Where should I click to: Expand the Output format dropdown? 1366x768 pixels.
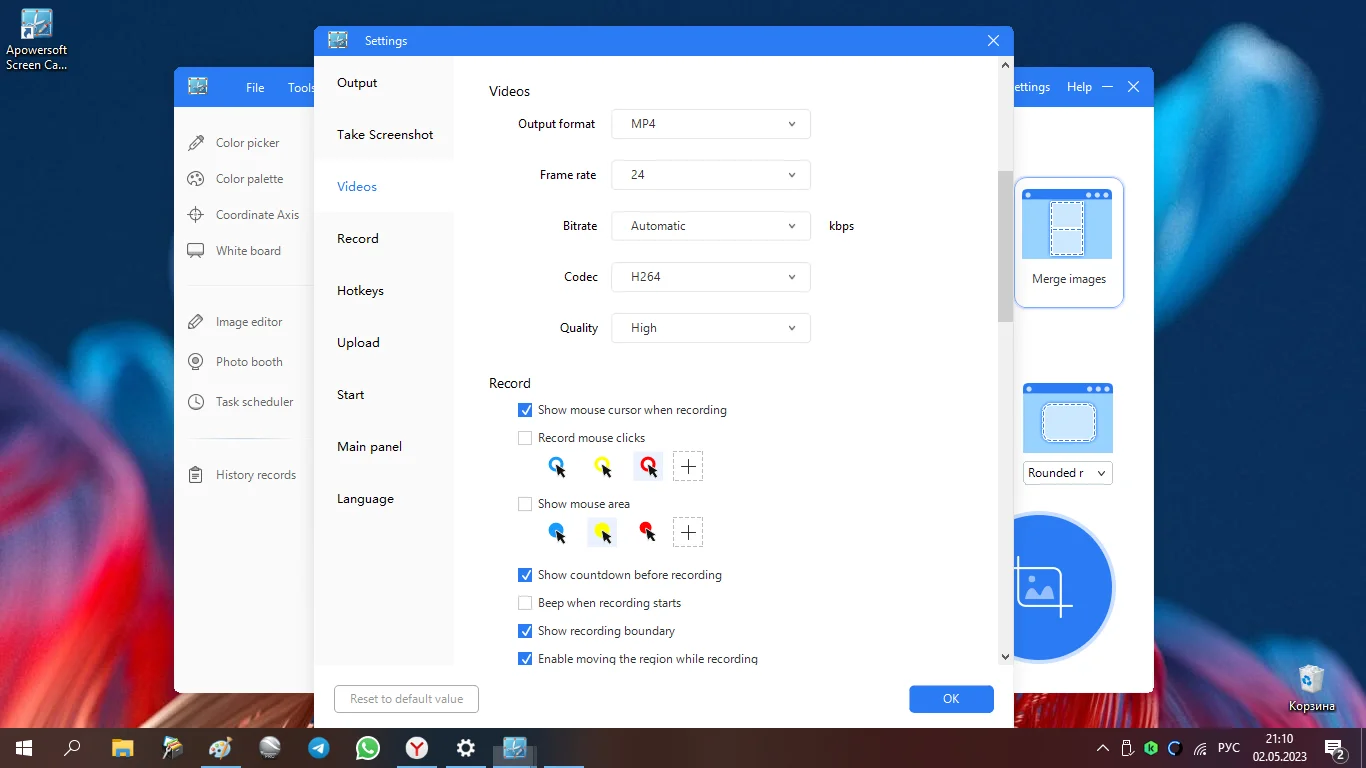click(x=710, y=124)
